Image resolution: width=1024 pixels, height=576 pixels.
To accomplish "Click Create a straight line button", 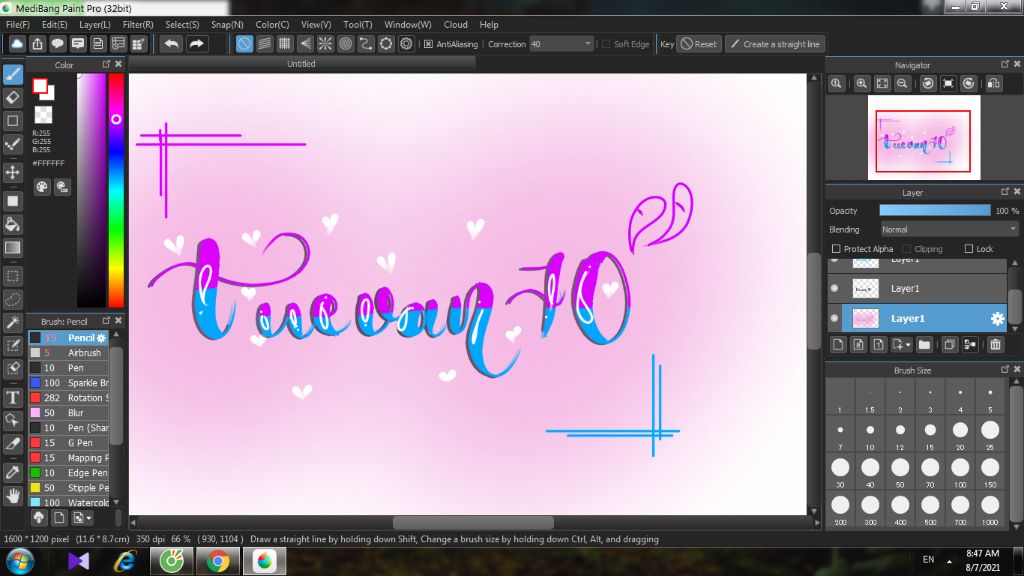I will (775, 44).
